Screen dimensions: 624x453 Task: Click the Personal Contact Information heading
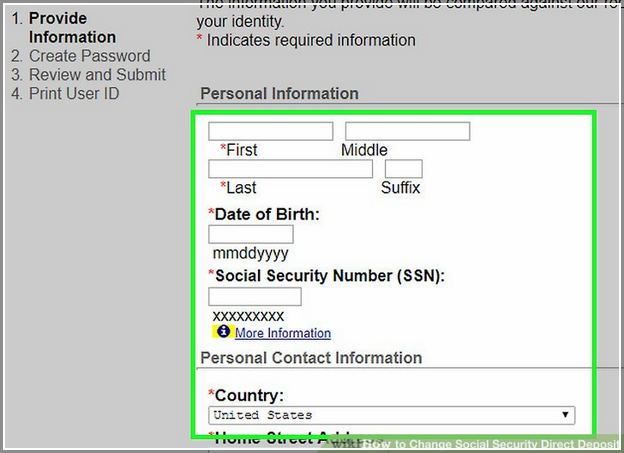pos(311,358)
